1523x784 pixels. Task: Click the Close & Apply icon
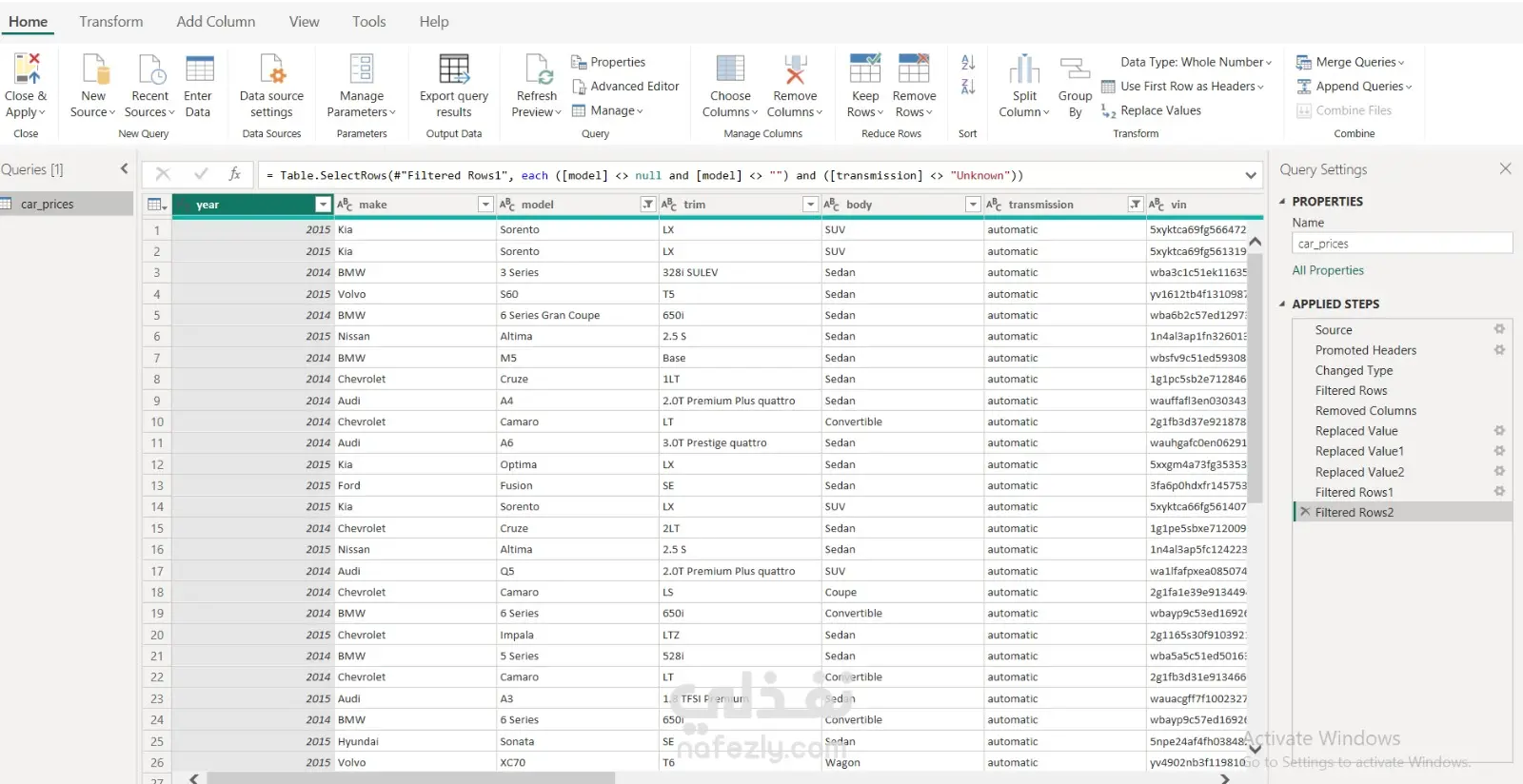pos(27,69)
